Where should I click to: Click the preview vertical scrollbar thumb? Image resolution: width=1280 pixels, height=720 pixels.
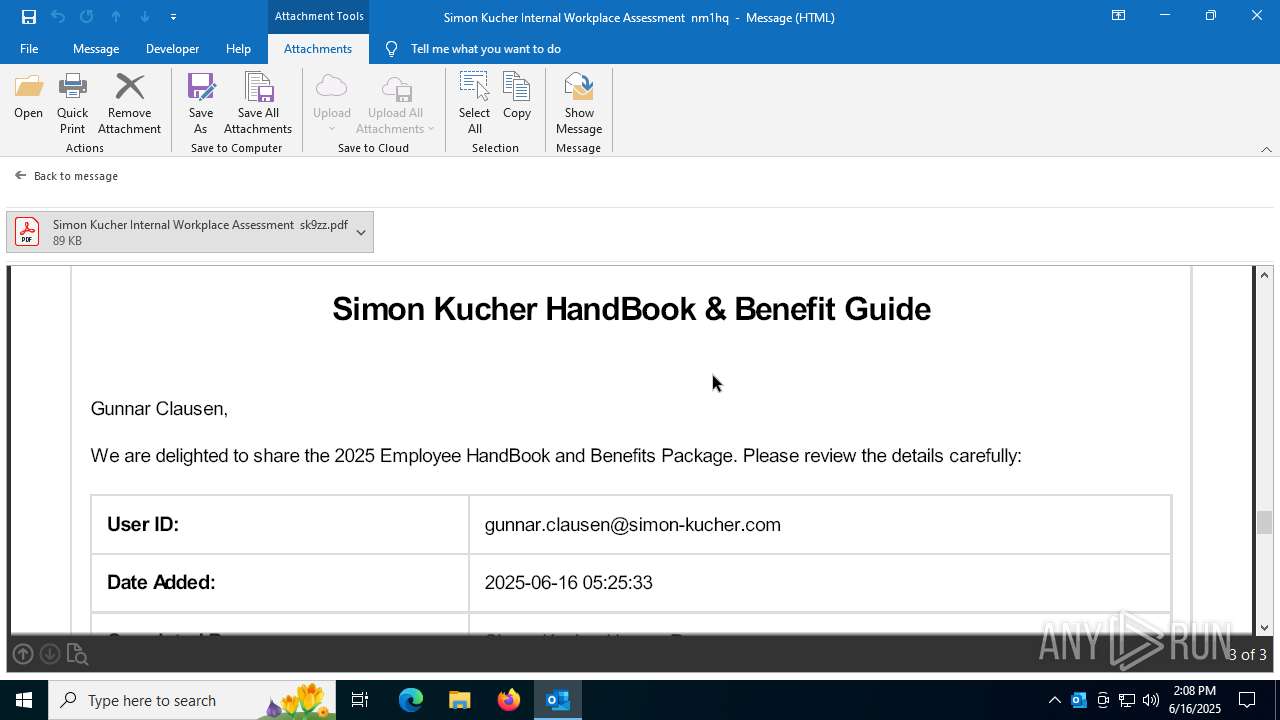click(1265, 522)
